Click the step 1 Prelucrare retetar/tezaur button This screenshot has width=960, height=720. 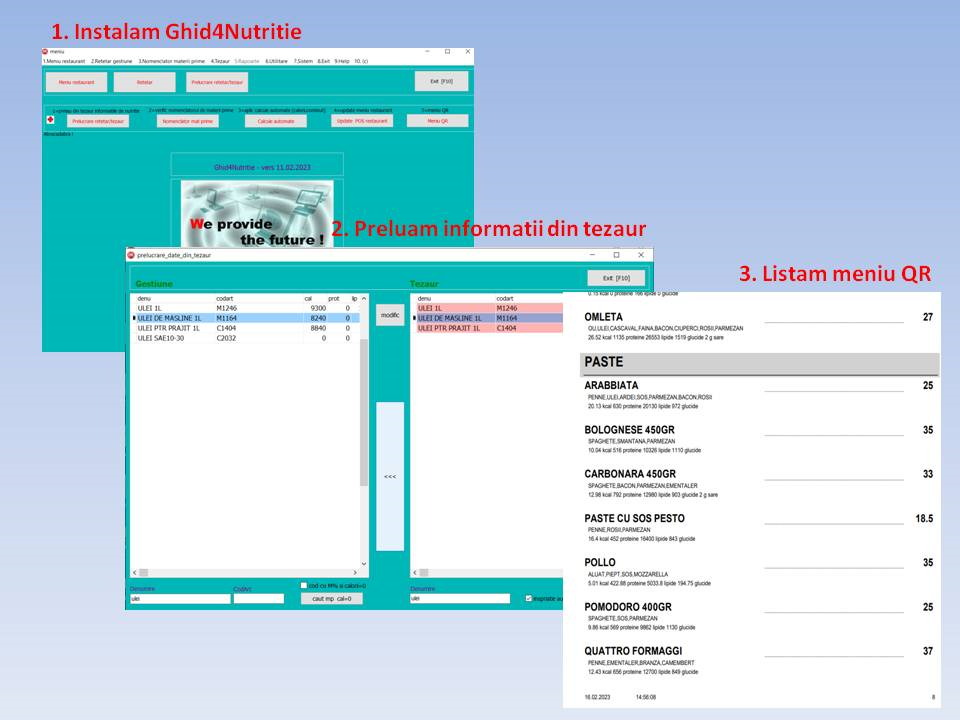tap(98, 121)
